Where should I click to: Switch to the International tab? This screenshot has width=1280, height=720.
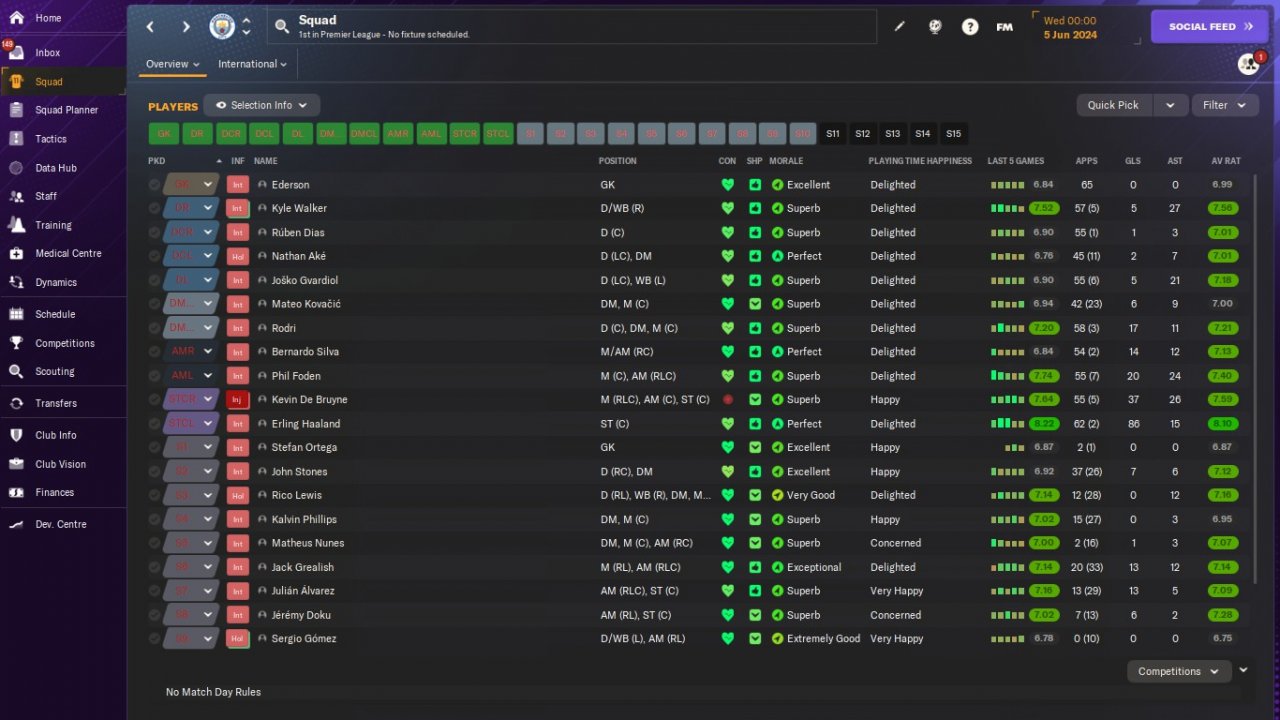[253, 64]
